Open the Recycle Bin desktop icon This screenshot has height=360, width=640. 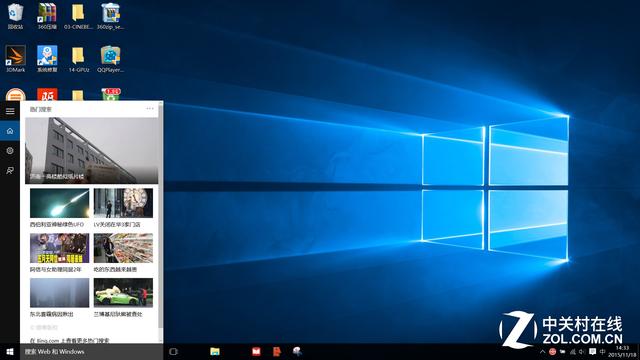[16, 16]
